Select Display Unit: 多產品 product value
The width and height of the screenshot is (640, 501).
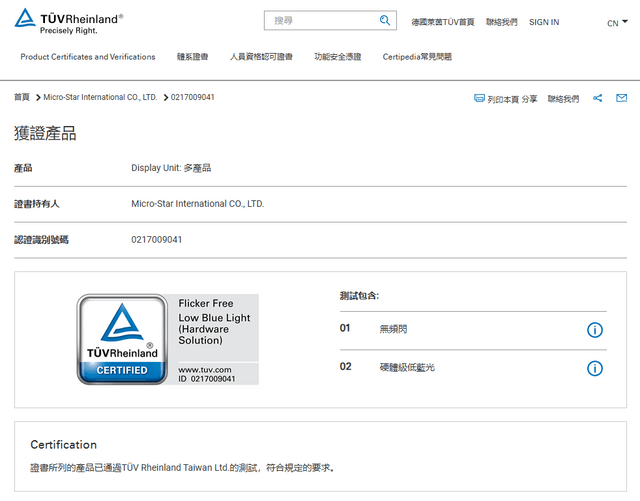171,168
